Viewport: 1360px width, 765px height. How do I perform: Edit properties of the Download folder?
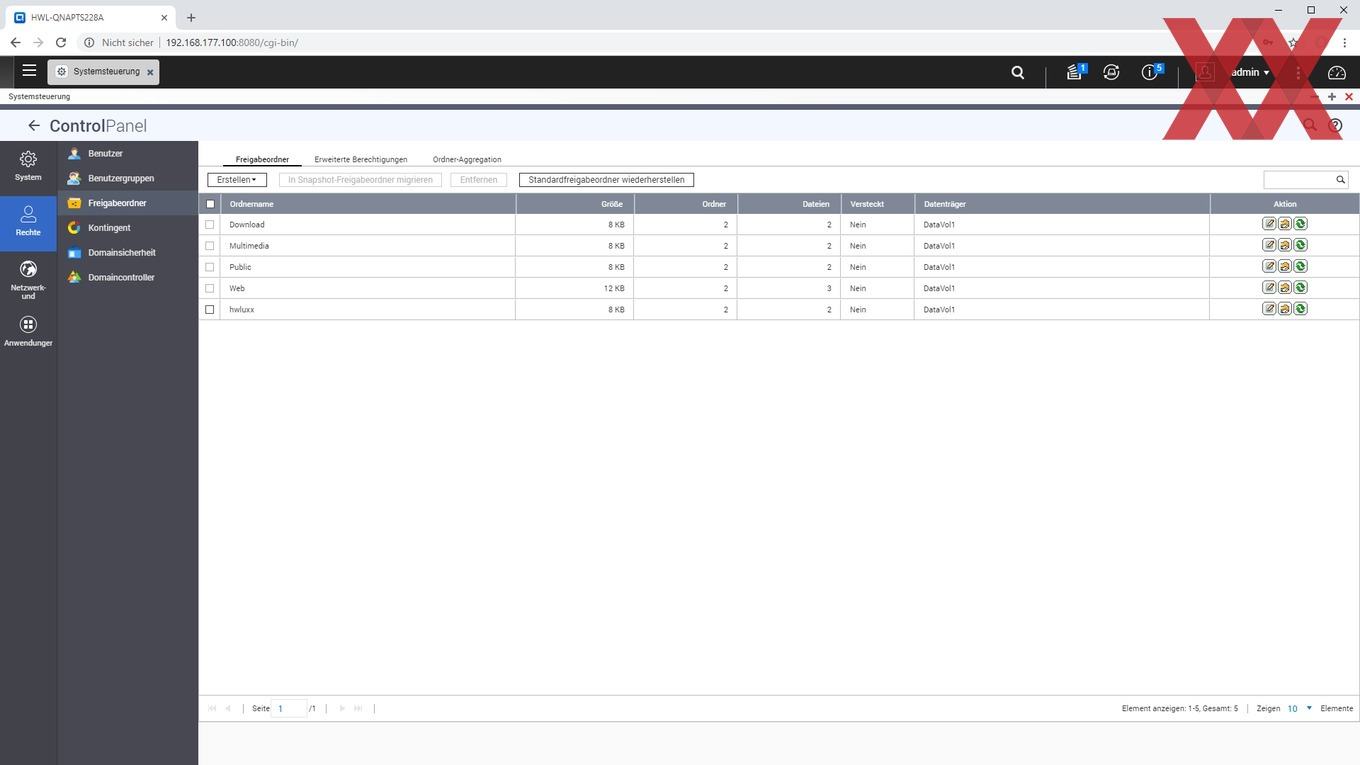point(1269,224)
